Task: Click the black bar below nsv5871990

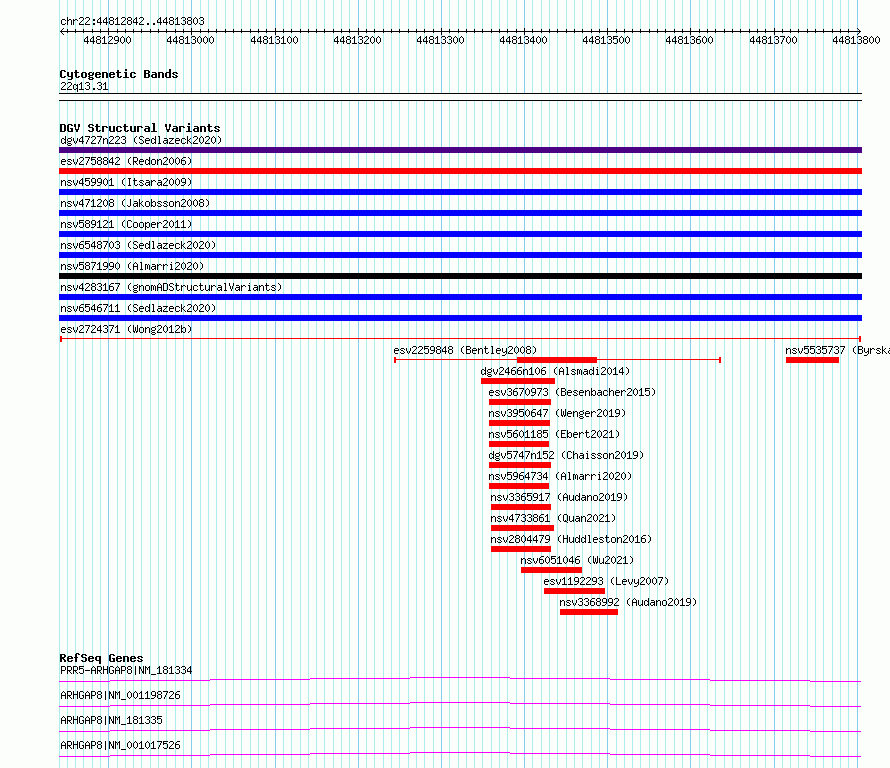Action: [x=460, y=276]
